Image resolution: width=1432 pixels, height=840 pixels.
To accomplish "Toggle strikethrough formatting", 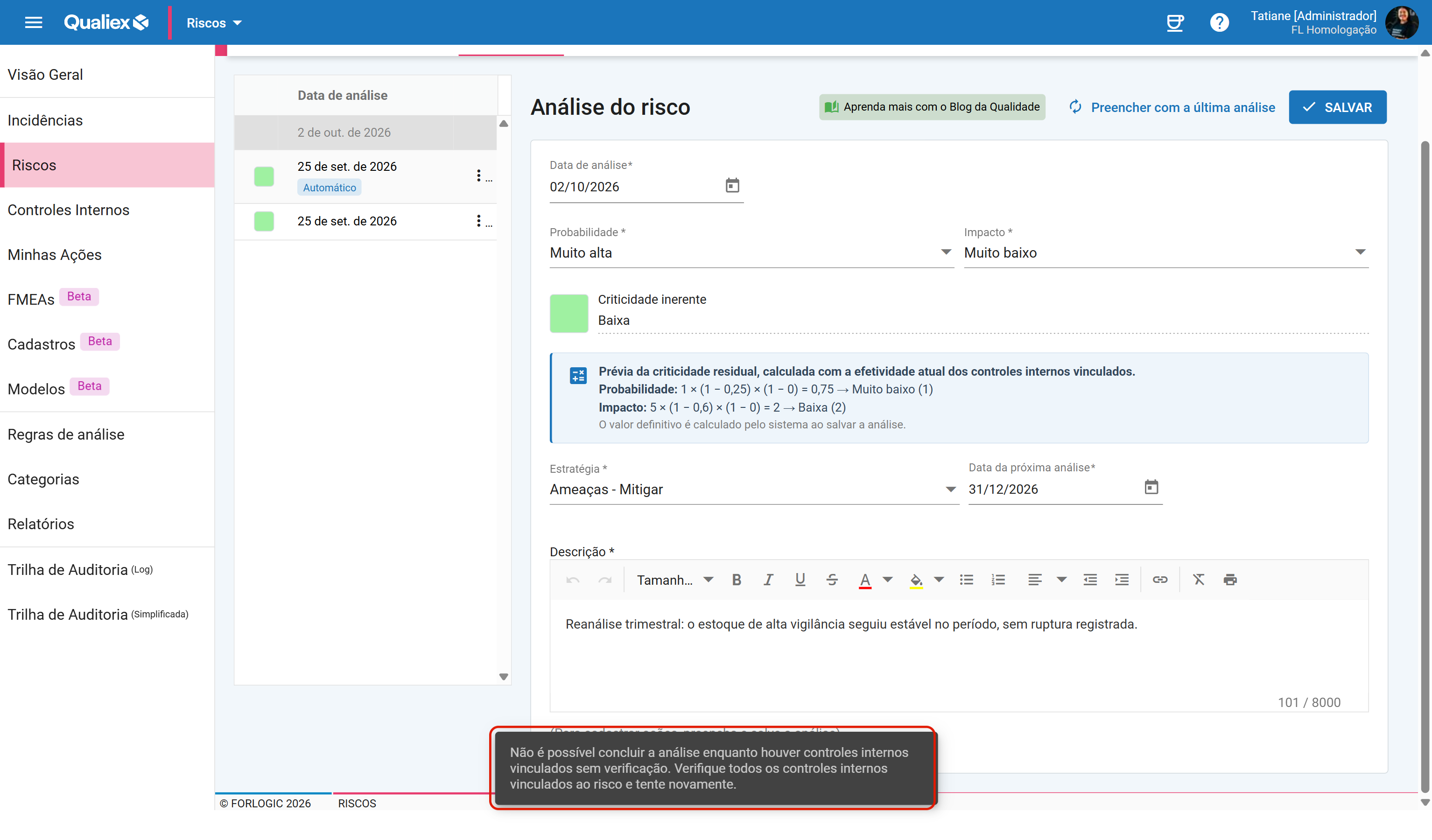I will click(x=832, y=580).
